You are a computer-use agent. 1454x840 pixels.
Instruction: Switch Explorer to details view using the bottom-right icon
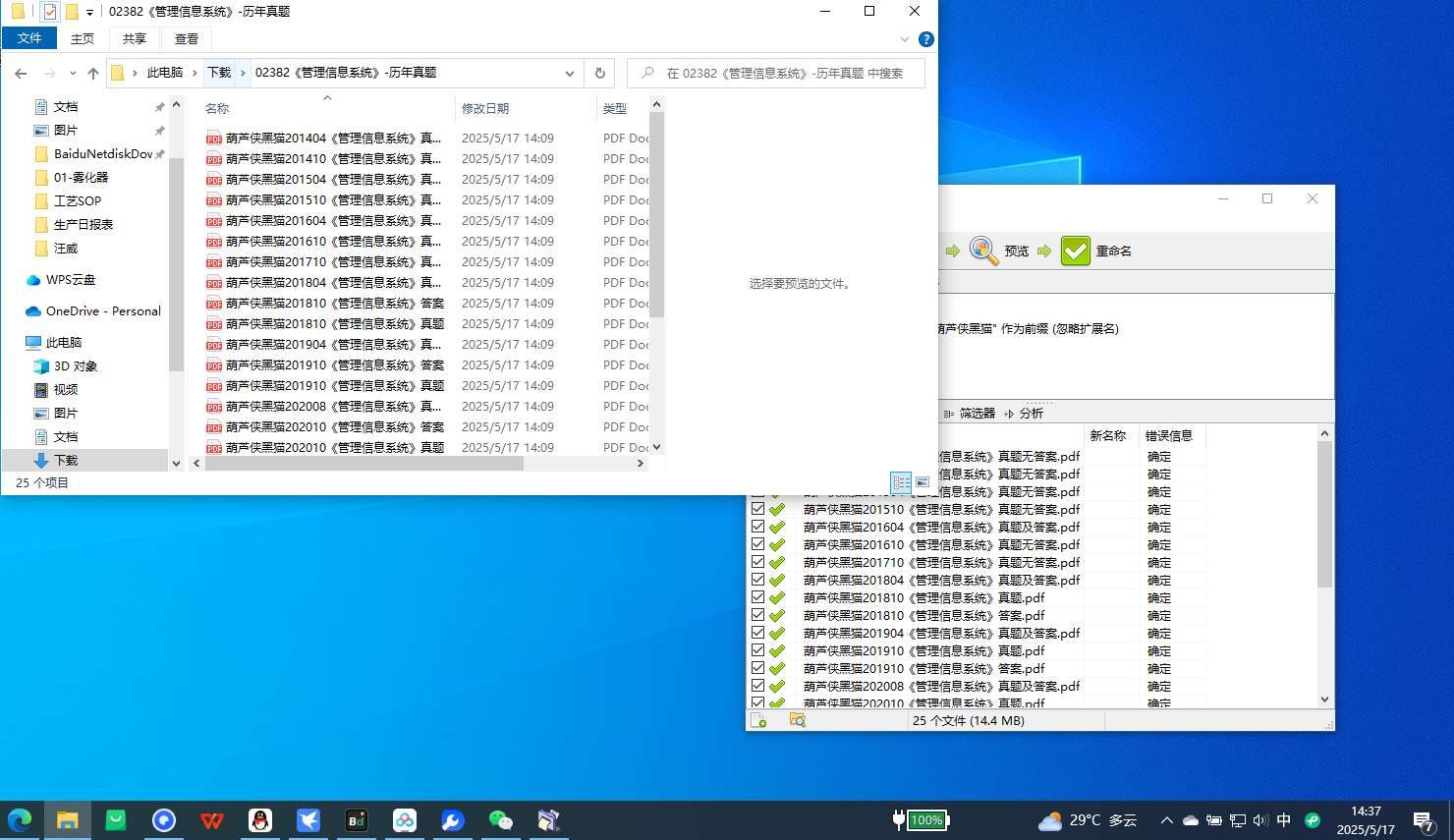coord(901,482)
